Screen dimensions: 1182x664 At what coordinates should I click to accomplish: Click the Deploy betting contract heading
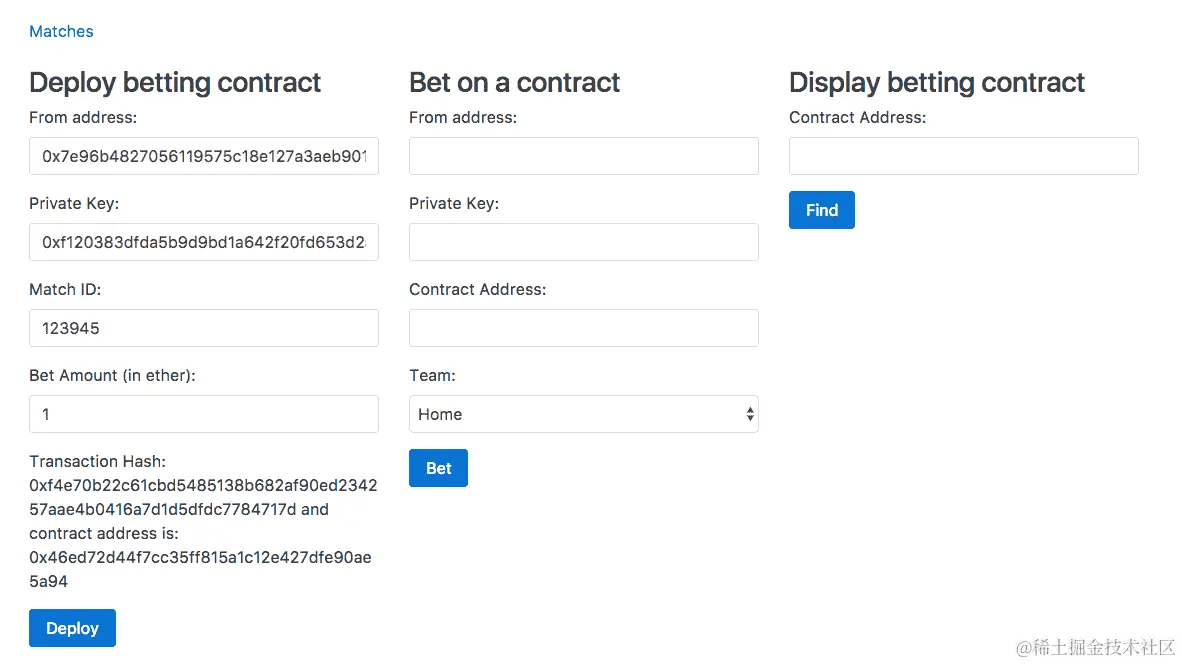175,82
